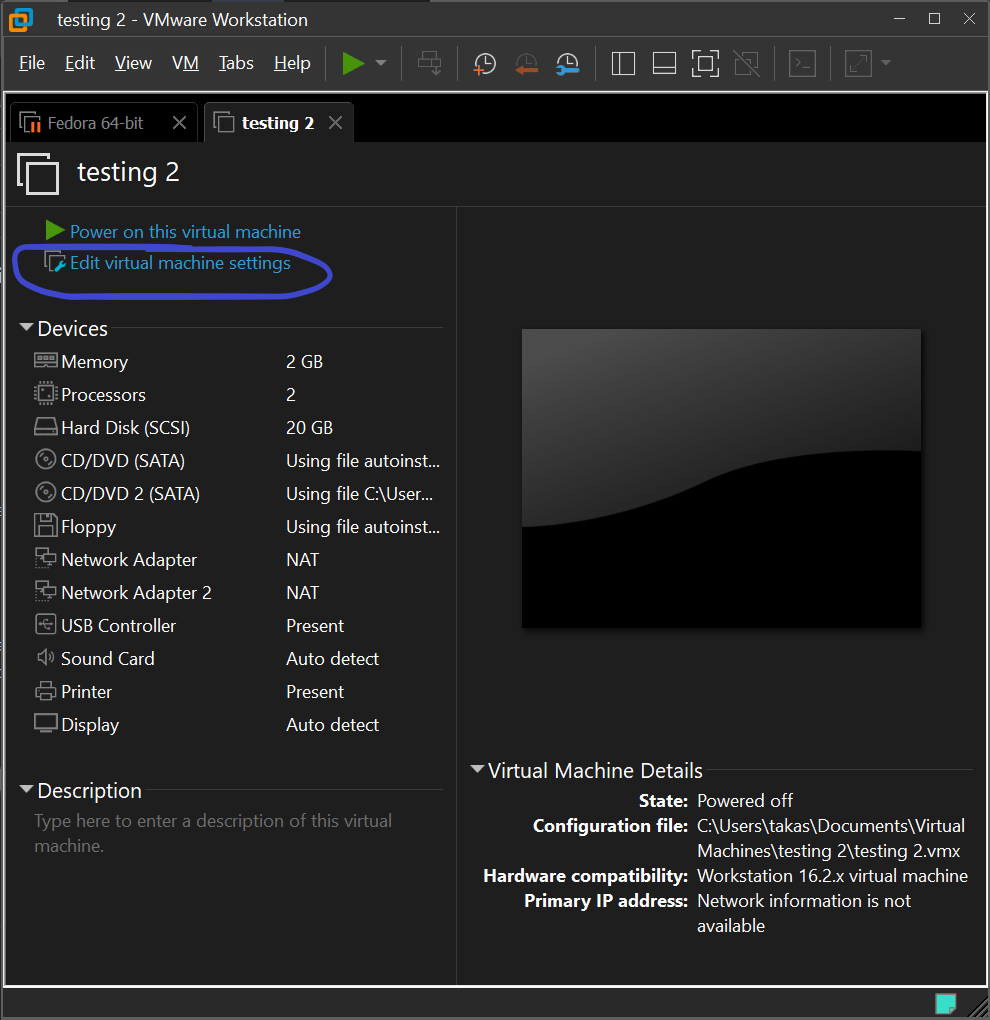Screen dimensions: 990x1020
Task: Open the Tabs menu
Action: click(236, 63)
